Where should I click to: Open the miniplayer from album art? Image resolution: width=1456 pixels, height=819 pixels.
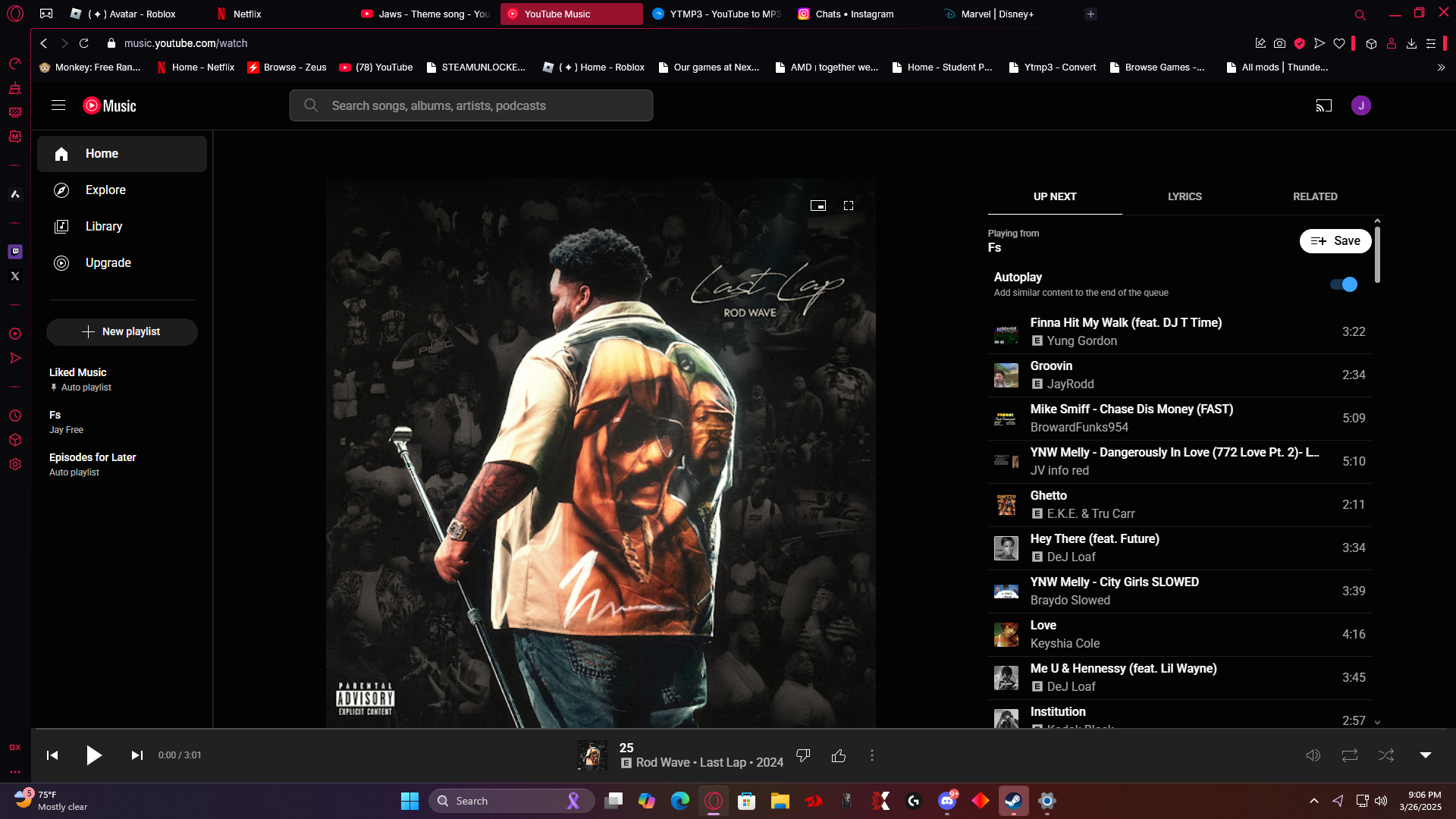817,206
